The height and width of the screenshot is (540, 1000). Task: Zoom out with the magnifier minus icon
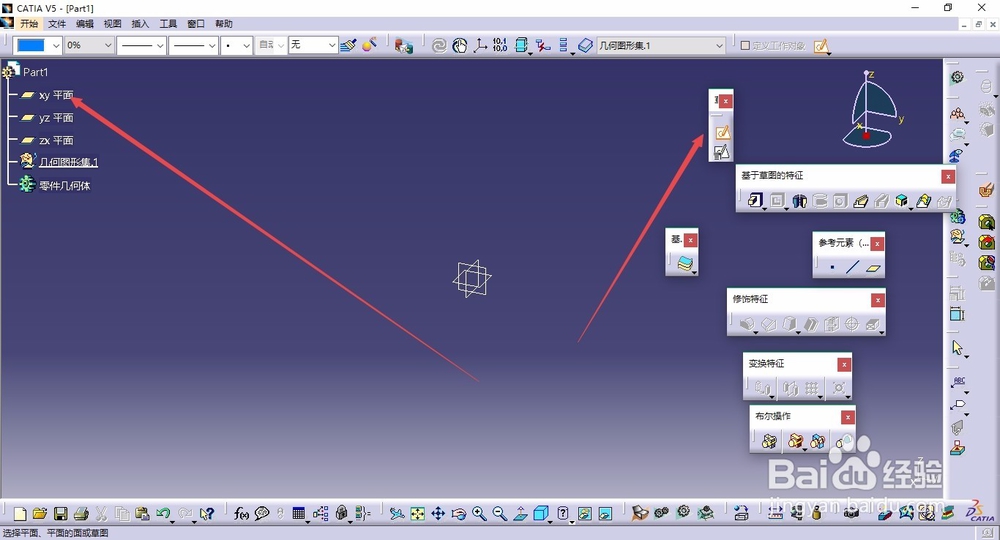click(x=499, y=514)
